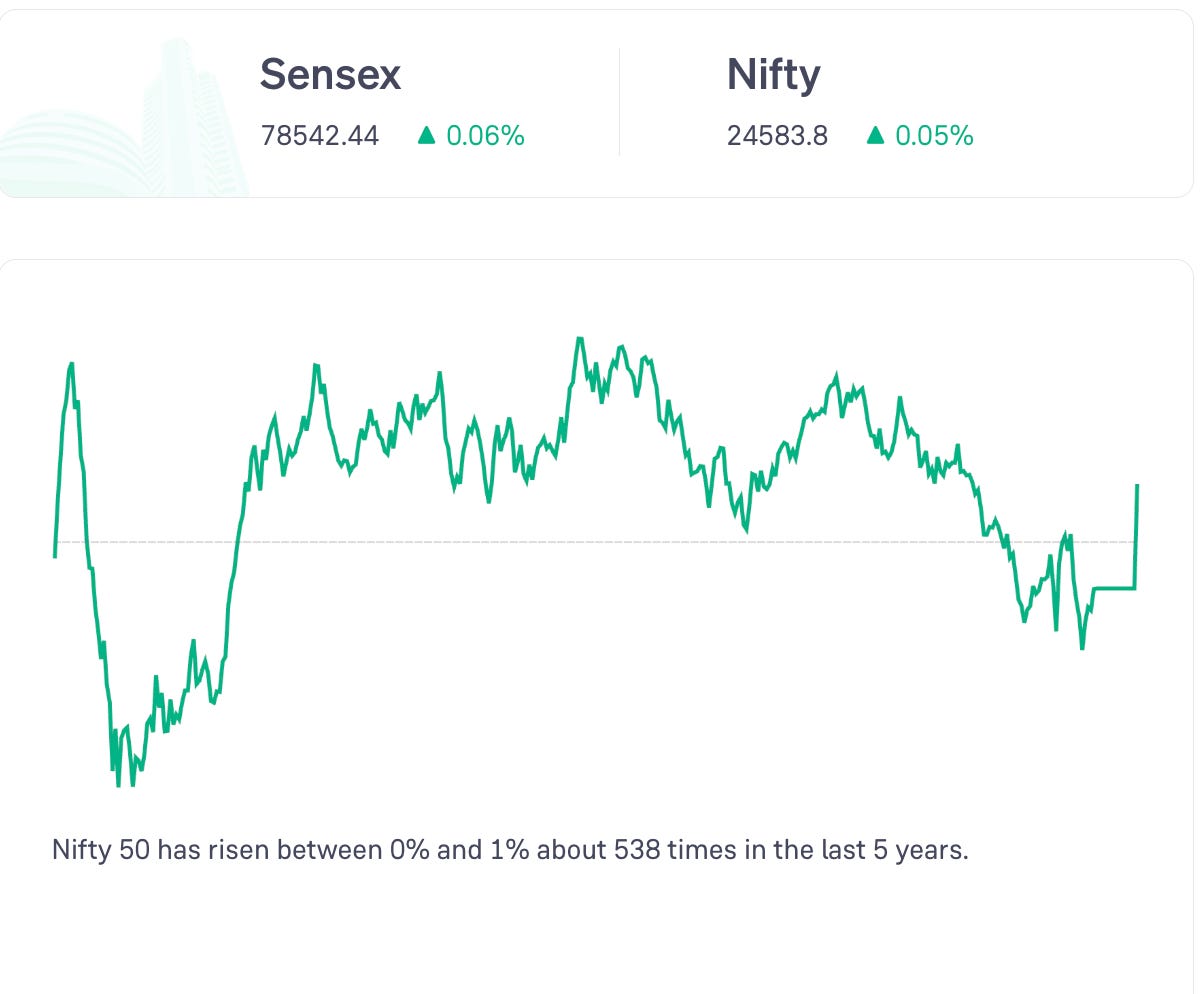This screenshot has width=1200, height=994.
Task: Click the highest mid-chart peak of the line
Action: 579,339
